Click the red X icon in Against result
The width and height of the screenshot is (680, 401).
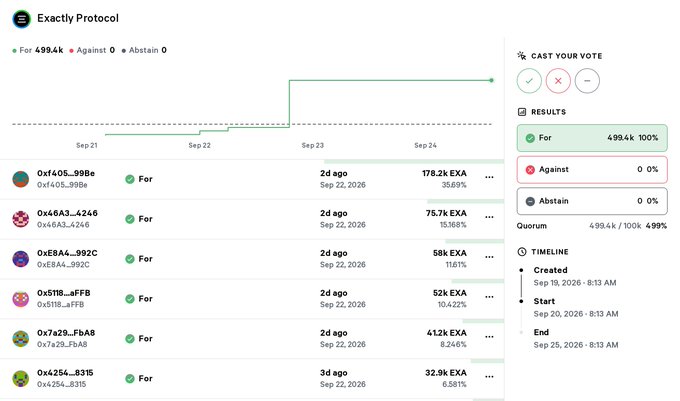coord(530,170)
